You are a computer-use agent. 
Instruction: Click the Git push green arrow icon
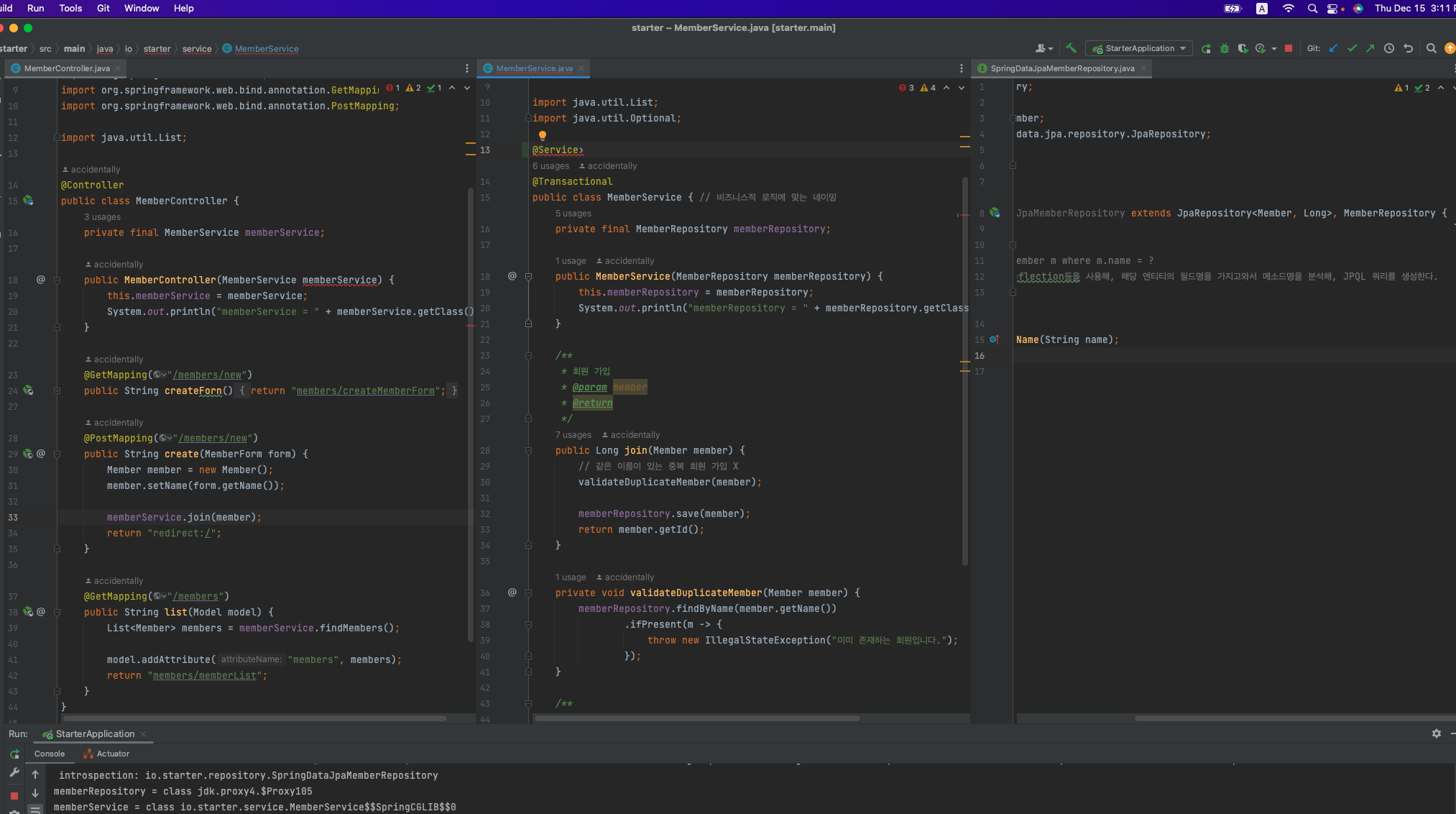(1370, 48)
